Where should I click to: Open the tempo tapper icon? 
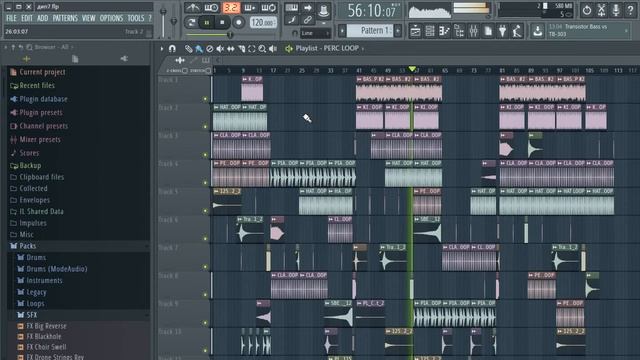[517, 31]
